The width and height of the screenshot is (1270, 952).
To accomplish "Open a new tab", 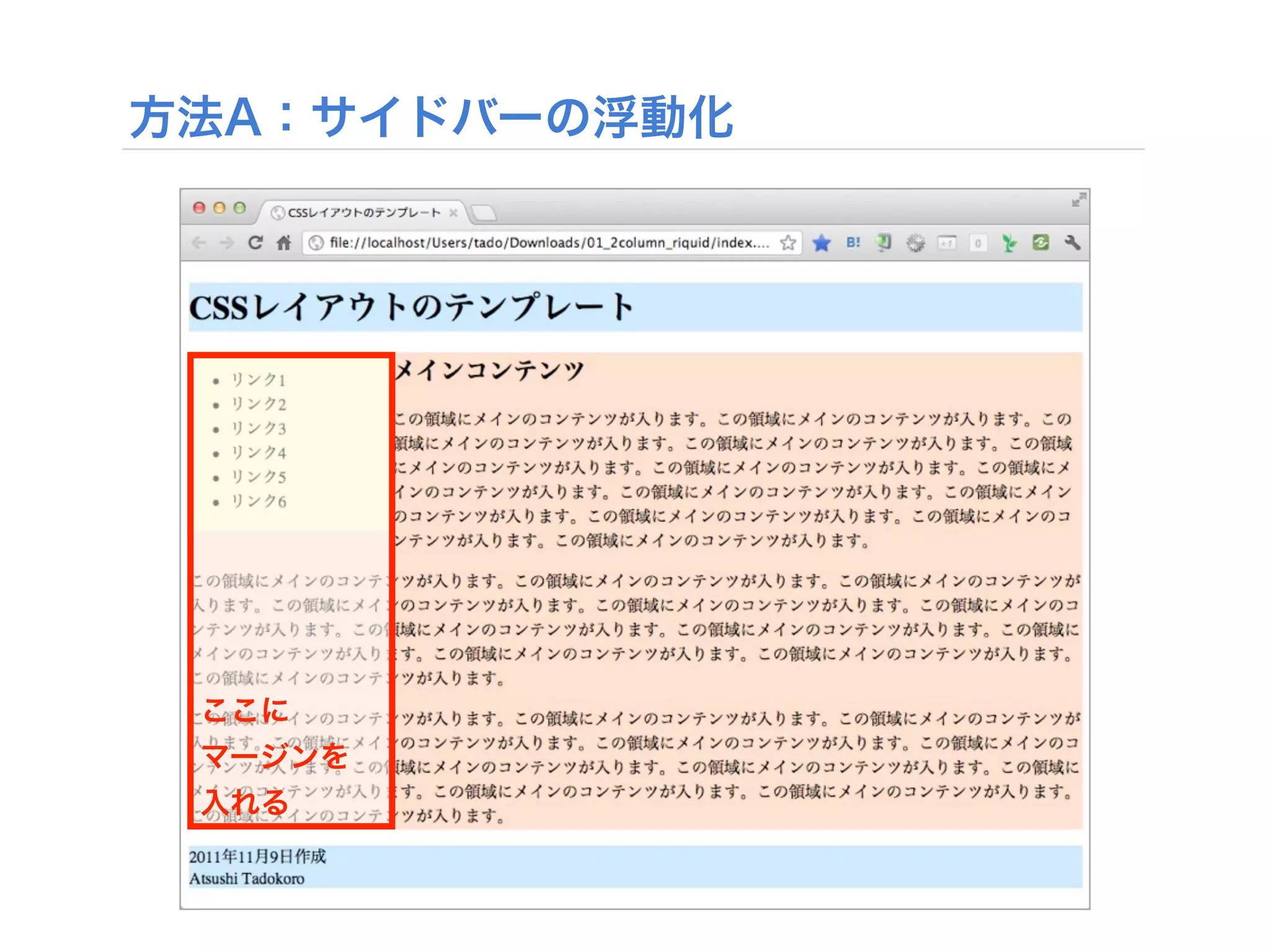I will point(484,213).
